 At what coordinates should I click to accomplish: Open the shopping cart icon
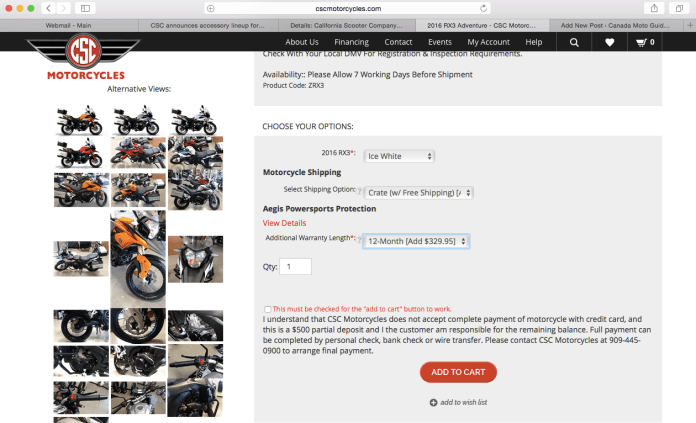tap(645, 42)
